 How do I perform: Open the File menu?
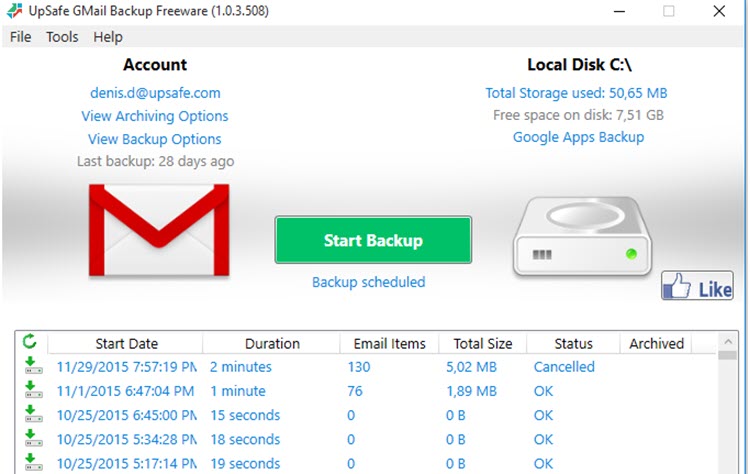(20, 37)
